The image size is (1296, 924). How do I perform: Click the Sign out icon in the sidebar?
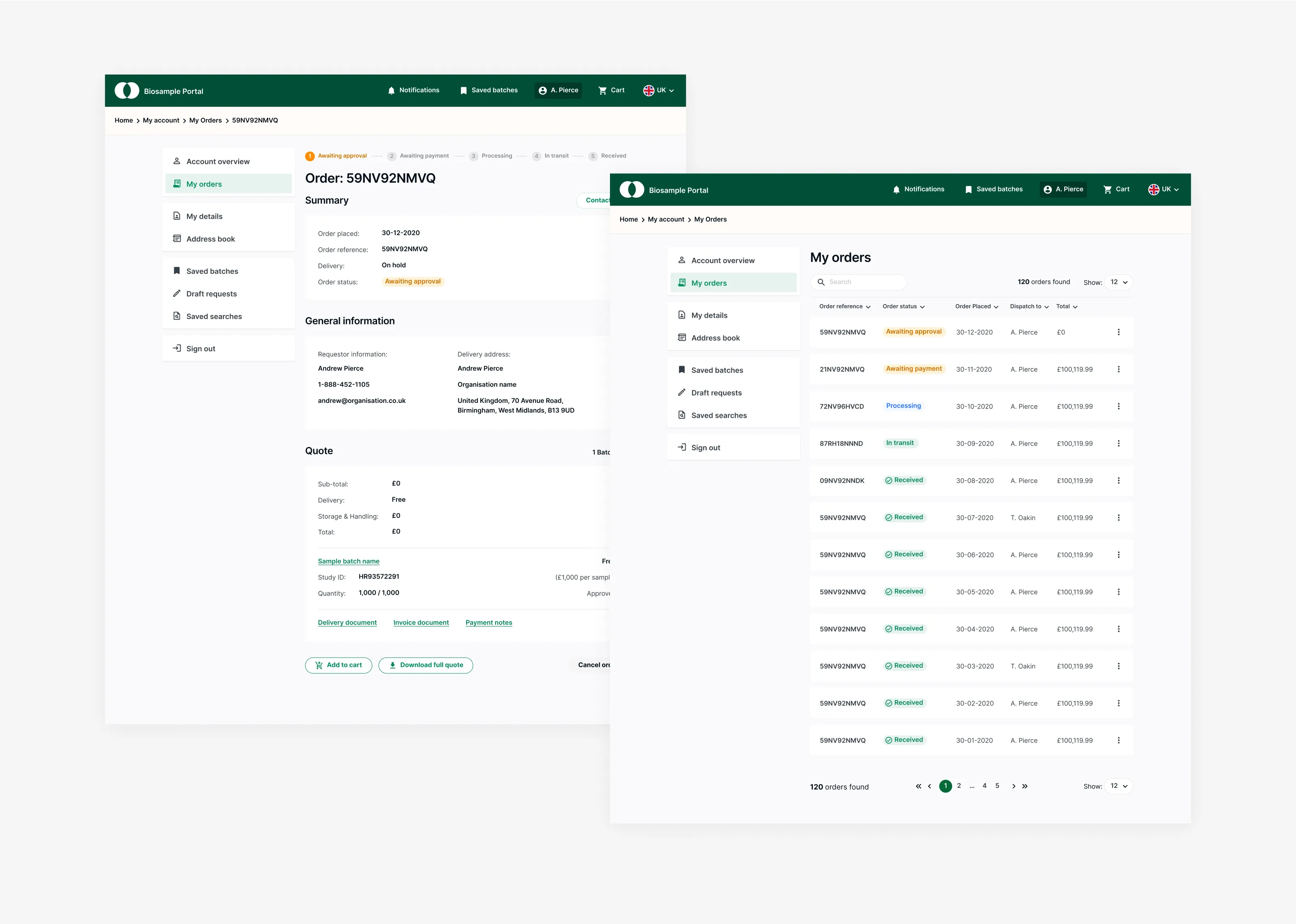coord(682,447)
